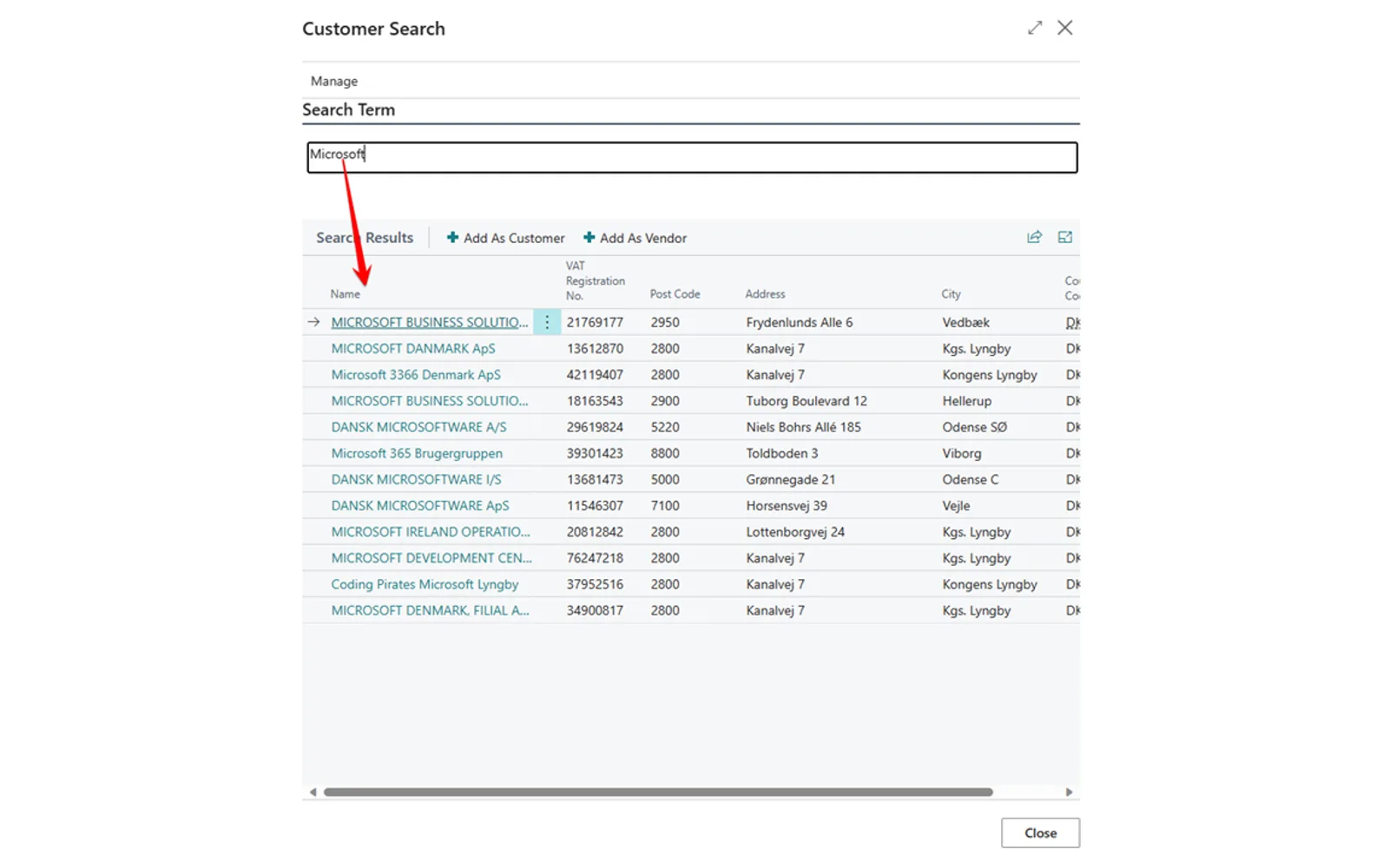Open MICROSOFT DEVELOPMENT CEN... link
Screen dimensions: 1389x868
point(431,557)
